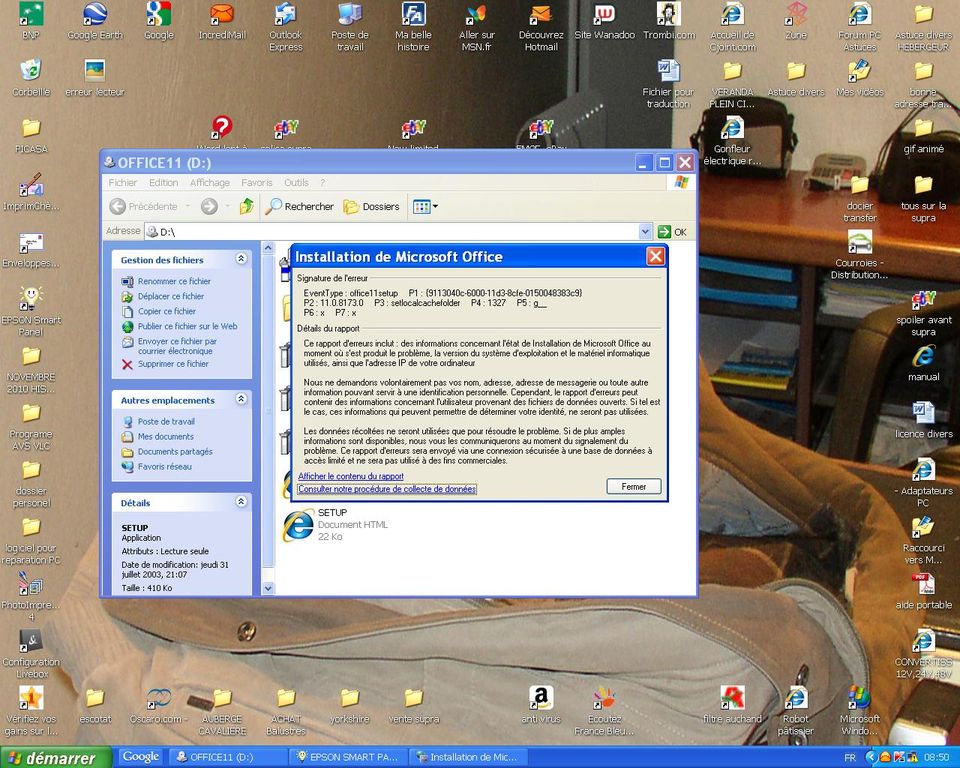Viewport: 960px width, 768px height.
Task: Click the Fermer button in the dialog
Action: coord(634,486)
